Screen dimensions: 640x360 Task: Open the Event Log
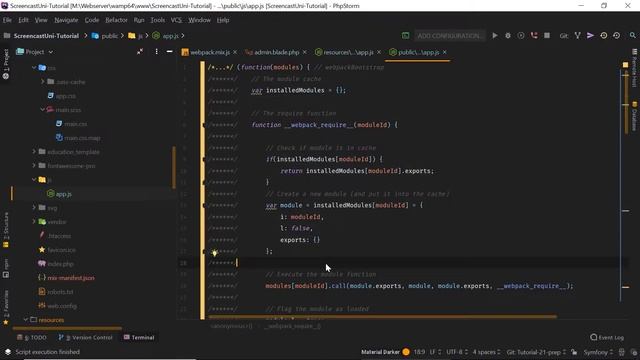[607, 338]
